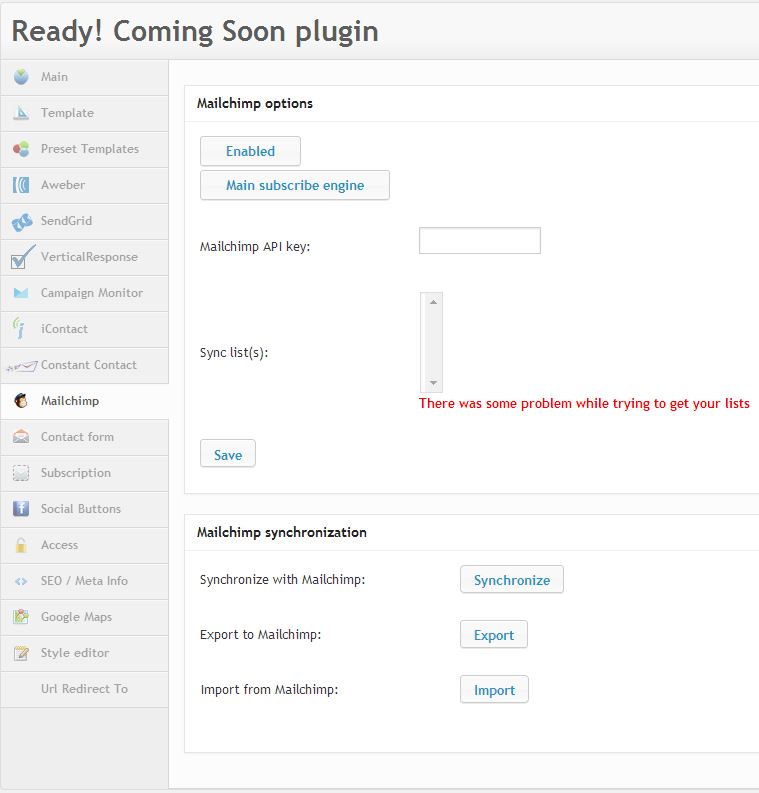Screen dimensions: 759x793
Task: Click the Contact form envelope icon
Action: pyautogui.click(x=21, y=436)
